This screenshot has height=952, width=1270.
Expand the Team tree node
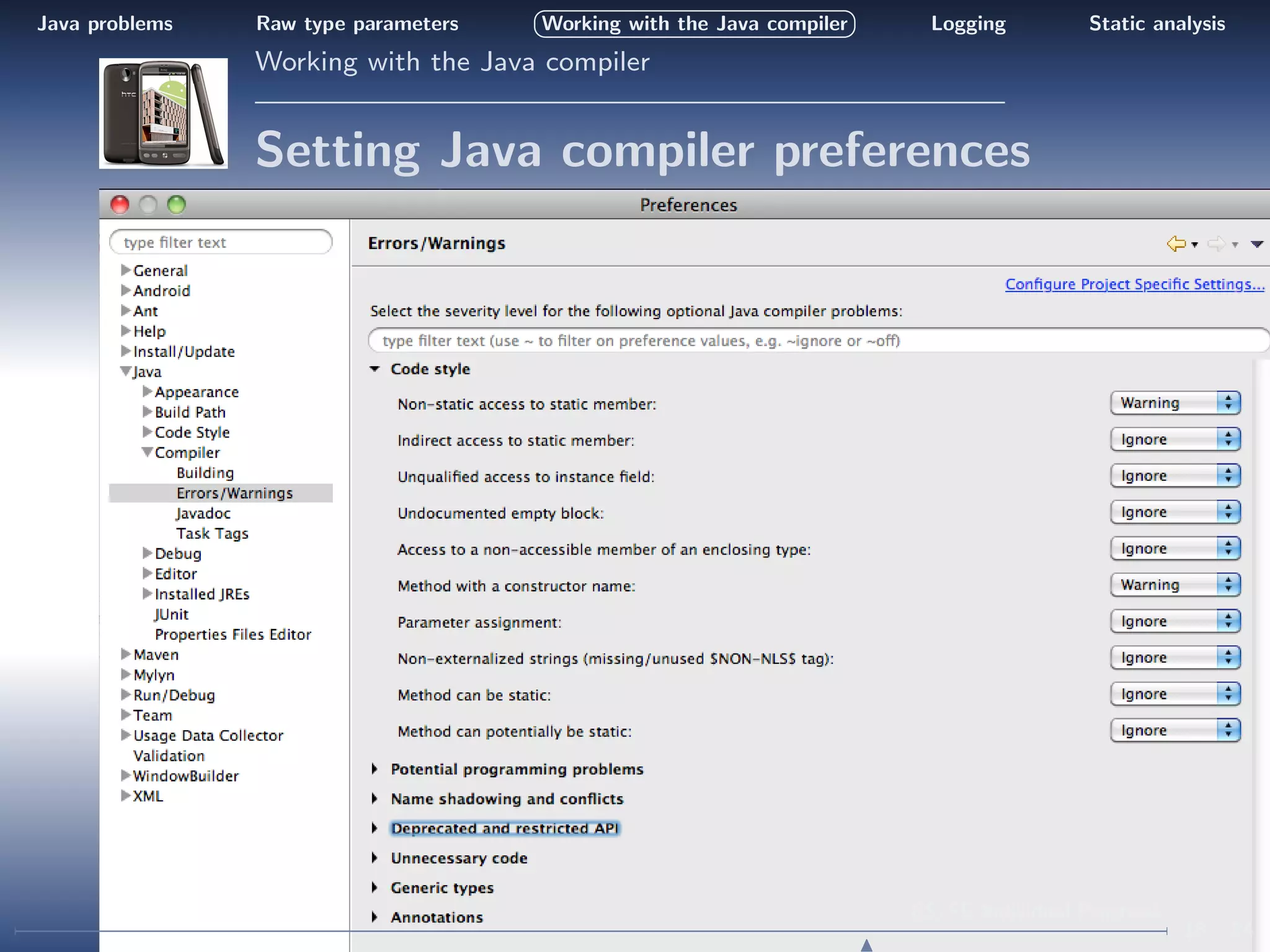pyautogui.click(x=126, y=715)
